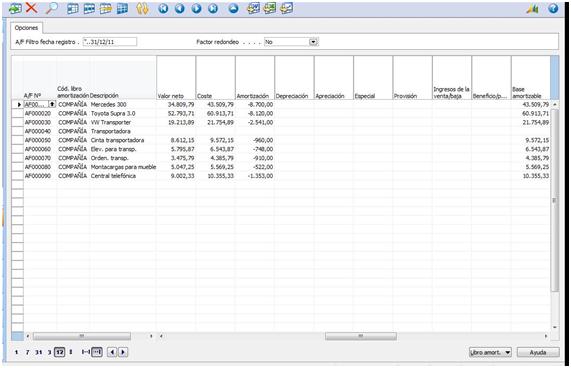Toggle the balance-at-date button
Screen dimensions: 571x368
coord(97,352)
